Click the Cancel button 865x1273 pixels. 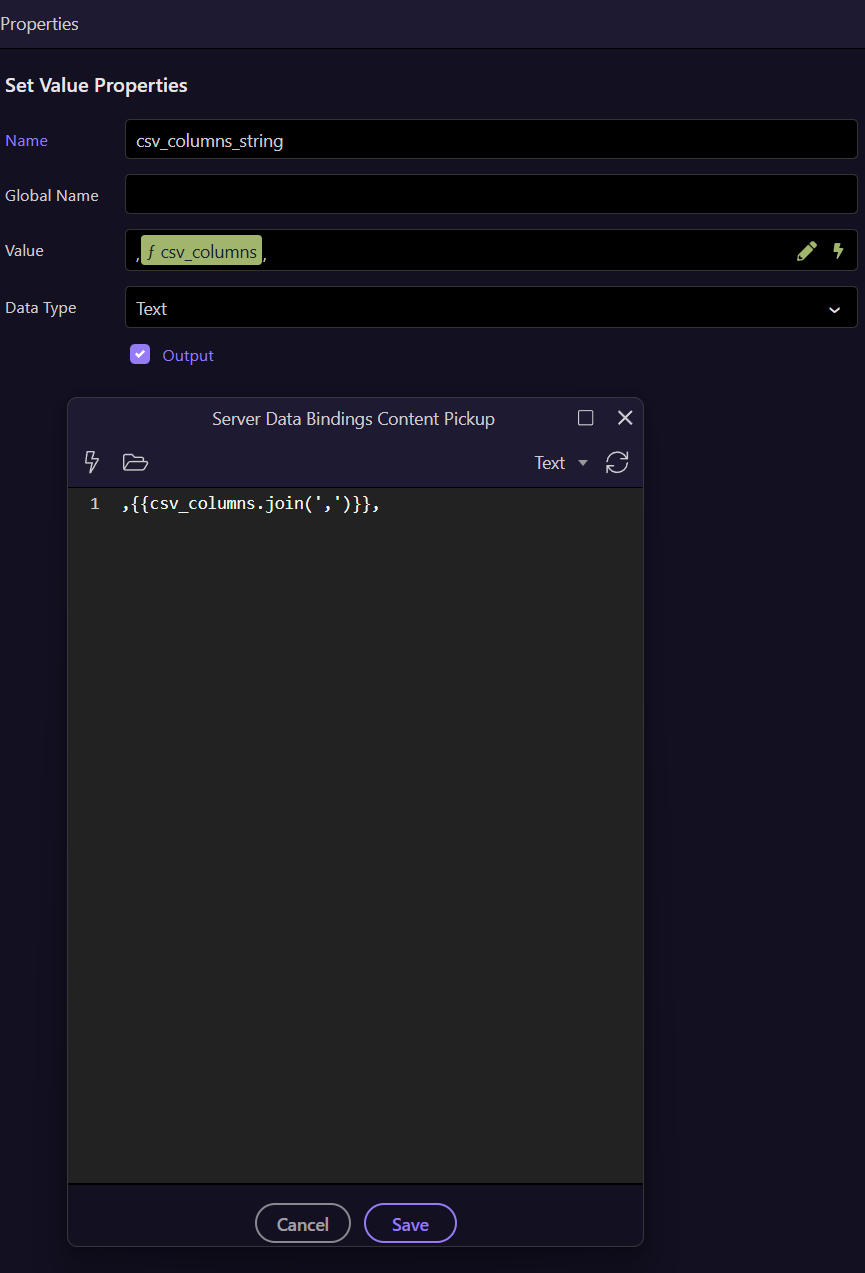(303, 1224)
